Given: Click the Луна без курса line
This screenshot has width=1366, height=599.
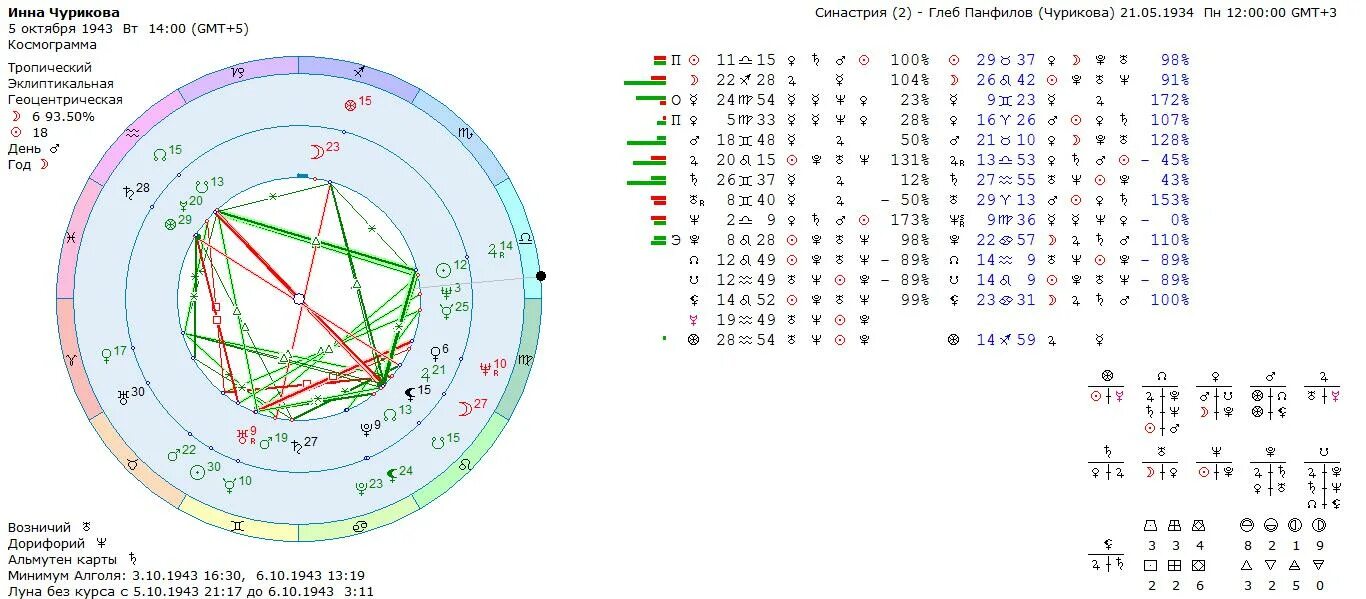Looking at the screenshot, I should 190,591.
